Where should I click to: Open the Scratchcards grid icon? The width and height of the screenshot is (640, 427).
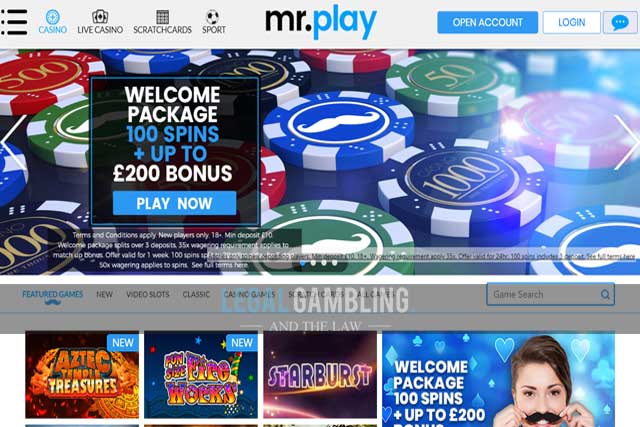162,17
